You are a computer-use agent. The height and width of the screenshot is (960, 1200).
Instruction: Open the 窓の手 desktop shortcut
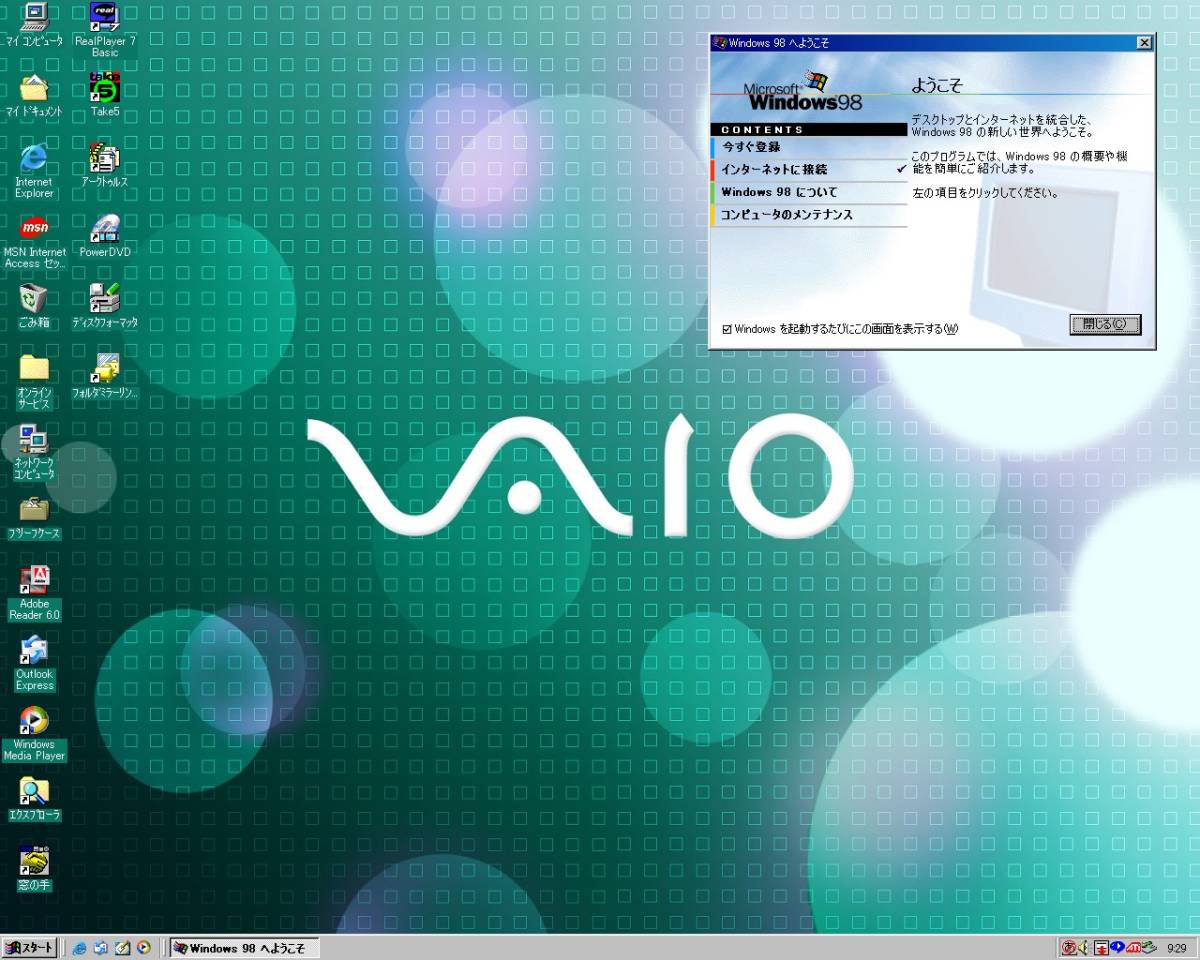tap(34, 869)
